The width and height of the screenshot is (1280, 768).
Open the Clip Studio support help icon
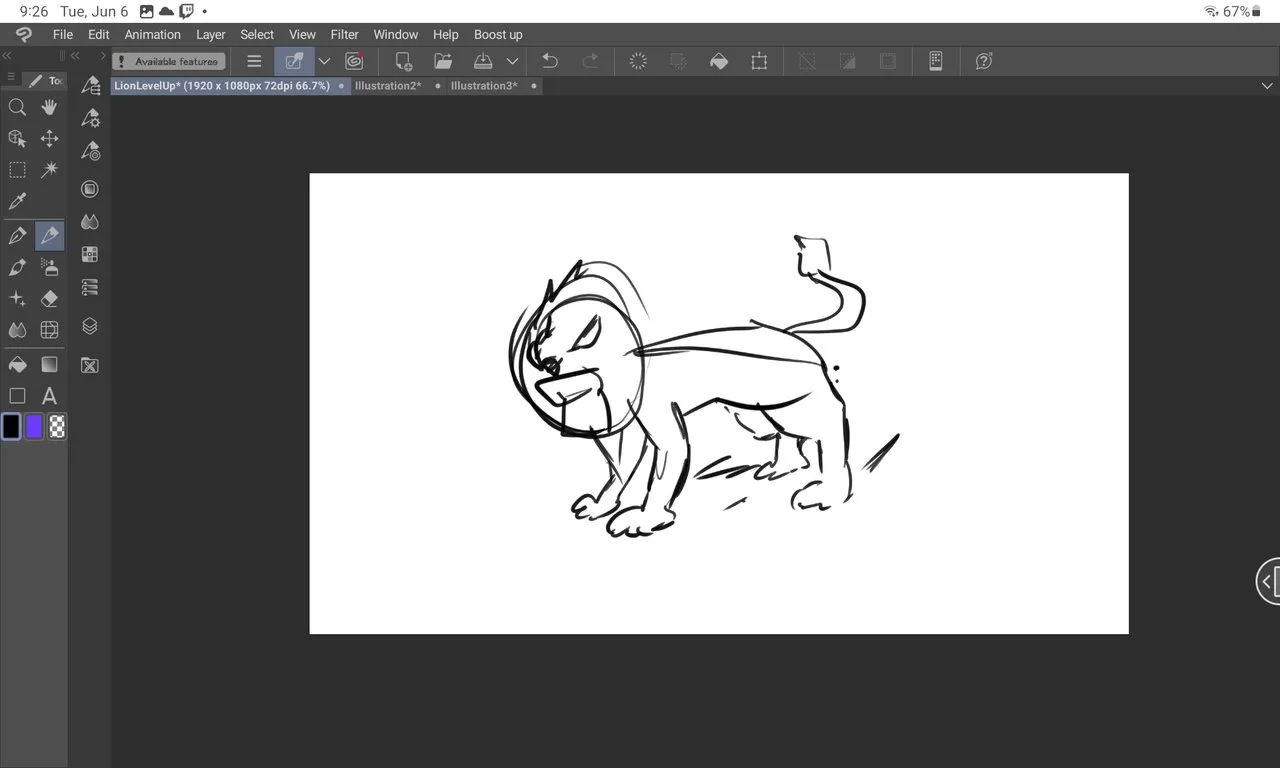pyautogui.click(x=984, y=61)
